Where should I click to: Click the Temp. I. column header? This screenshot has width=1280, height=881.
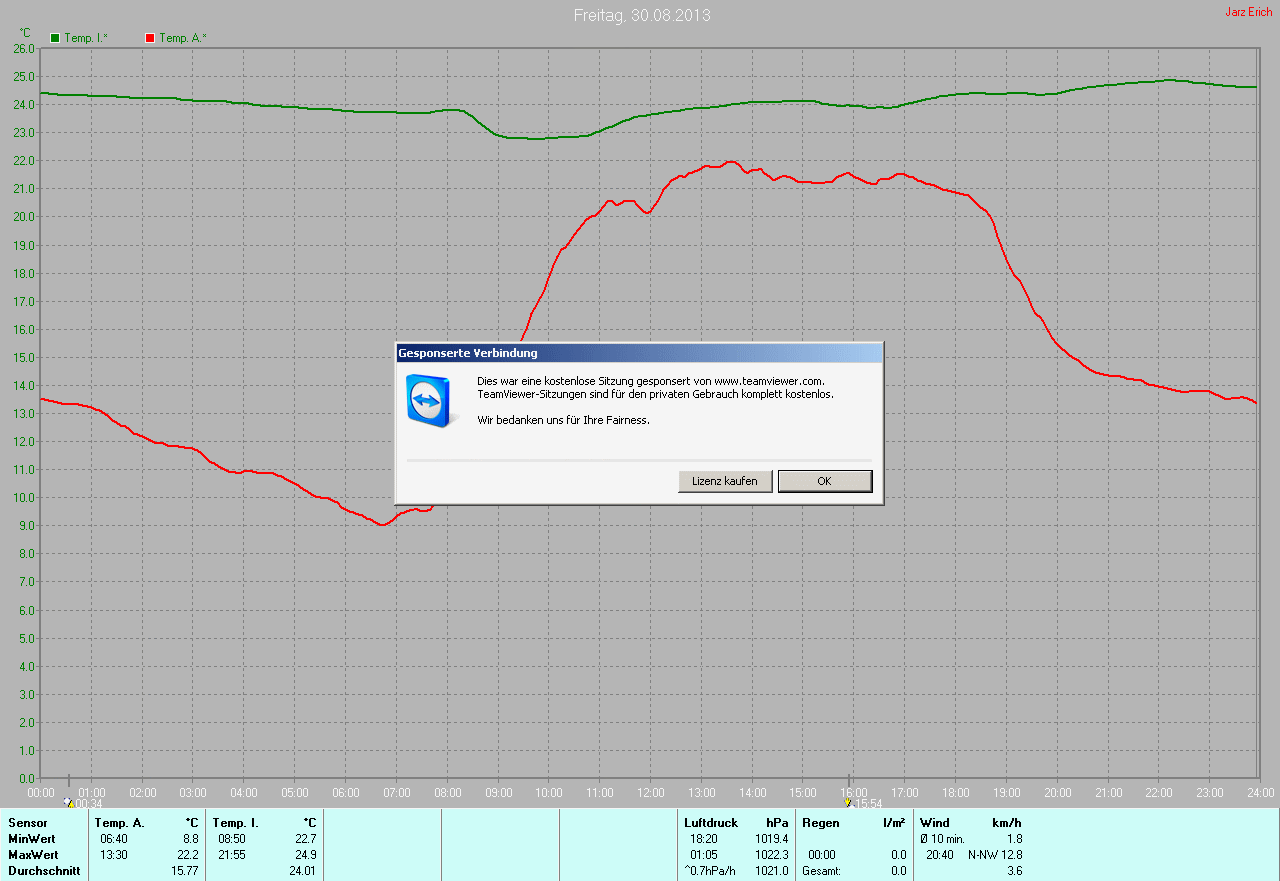236,823
